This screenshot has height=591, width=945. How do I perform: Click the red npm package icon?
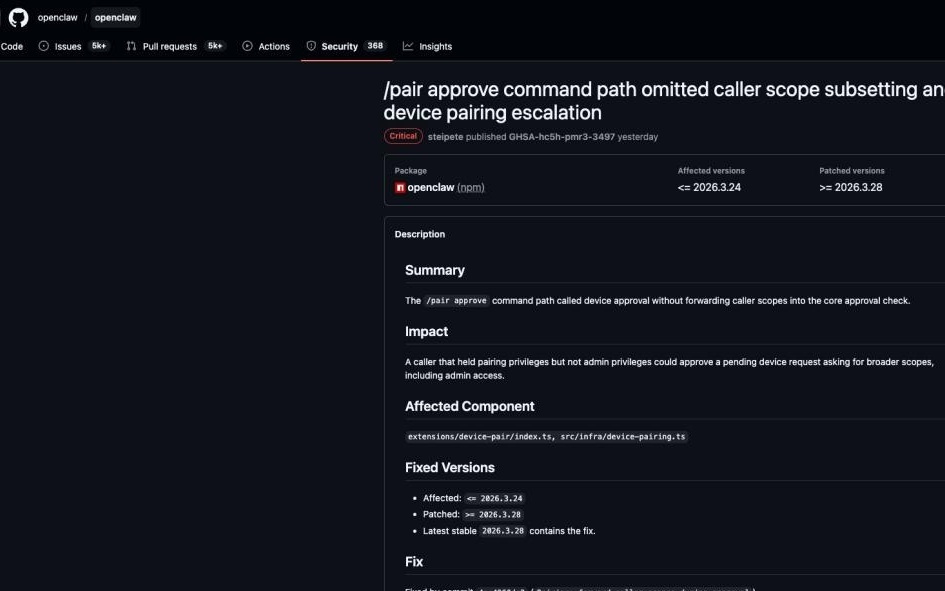[x=400, y=187]
